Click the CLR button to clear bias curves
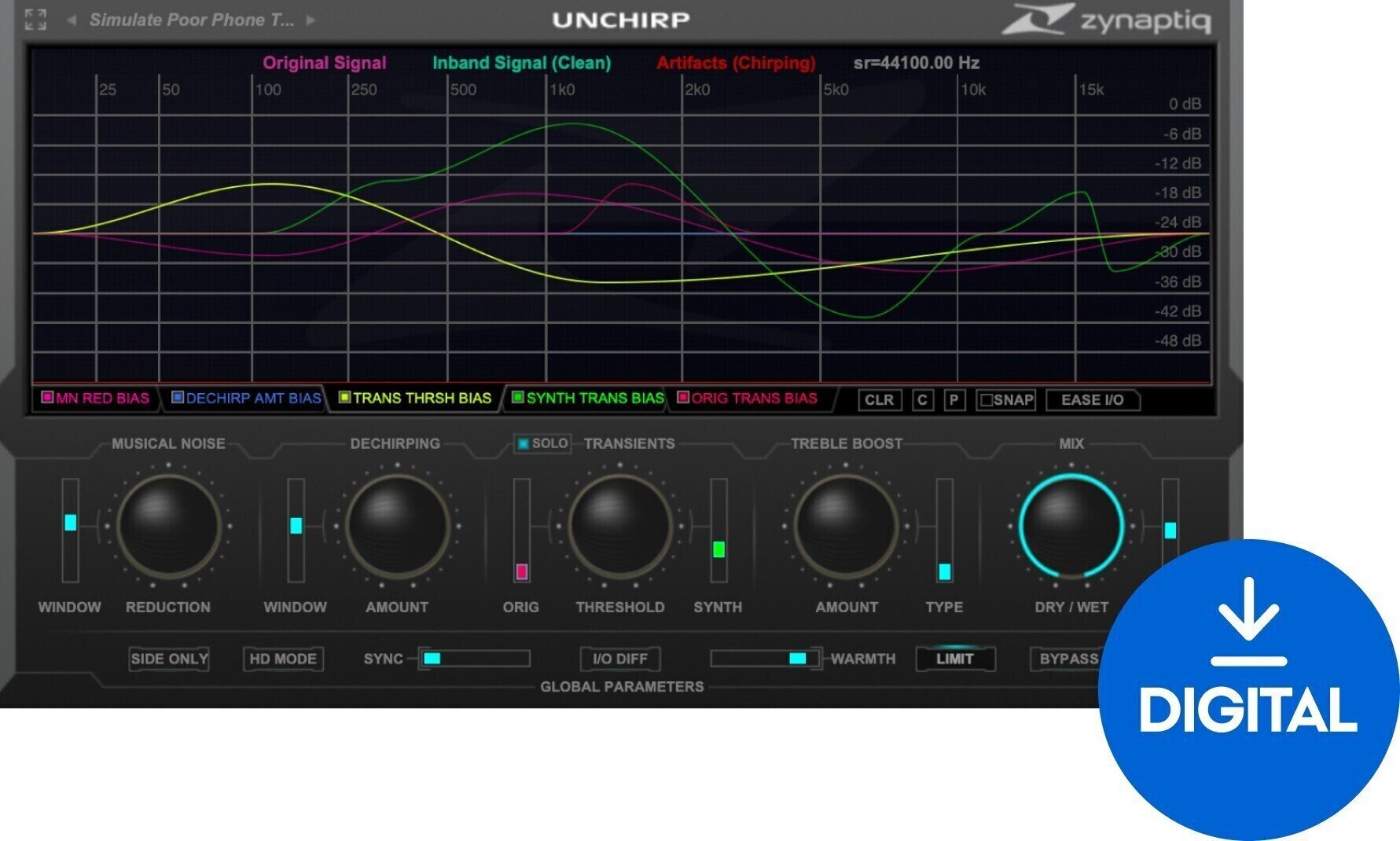The width and height of the screenshot is (1400, 841). coord(881,401)
